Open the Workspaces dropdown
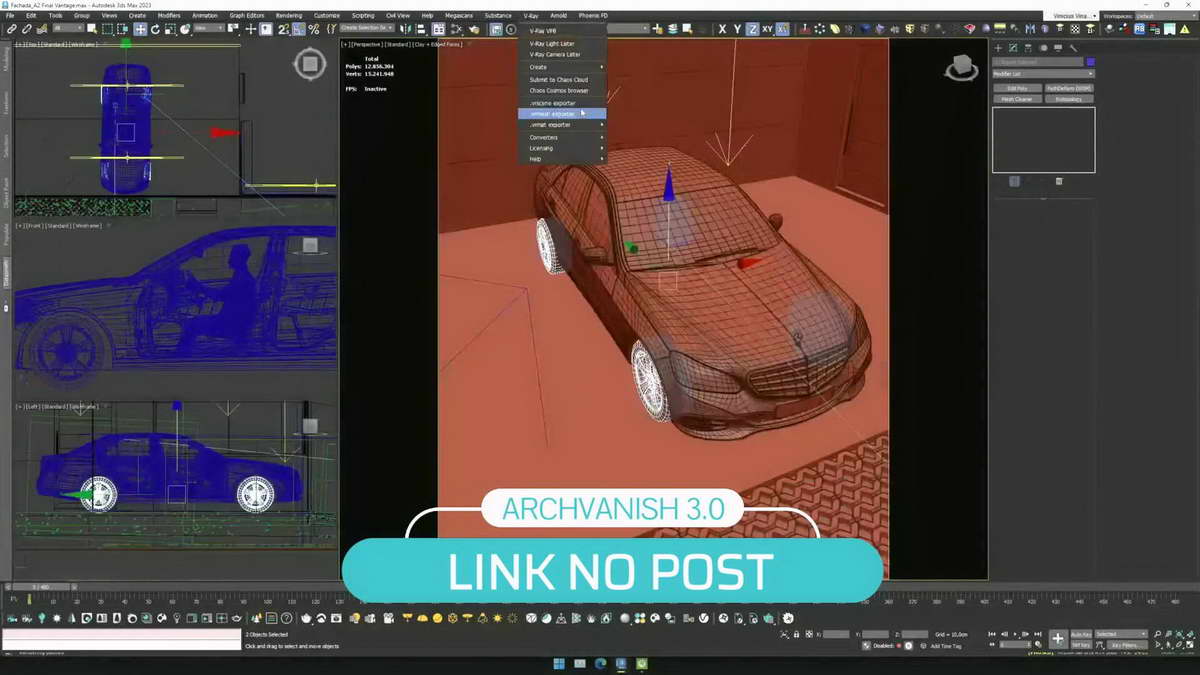Screen dimensions: 1200x675 tap(1165, 16)
